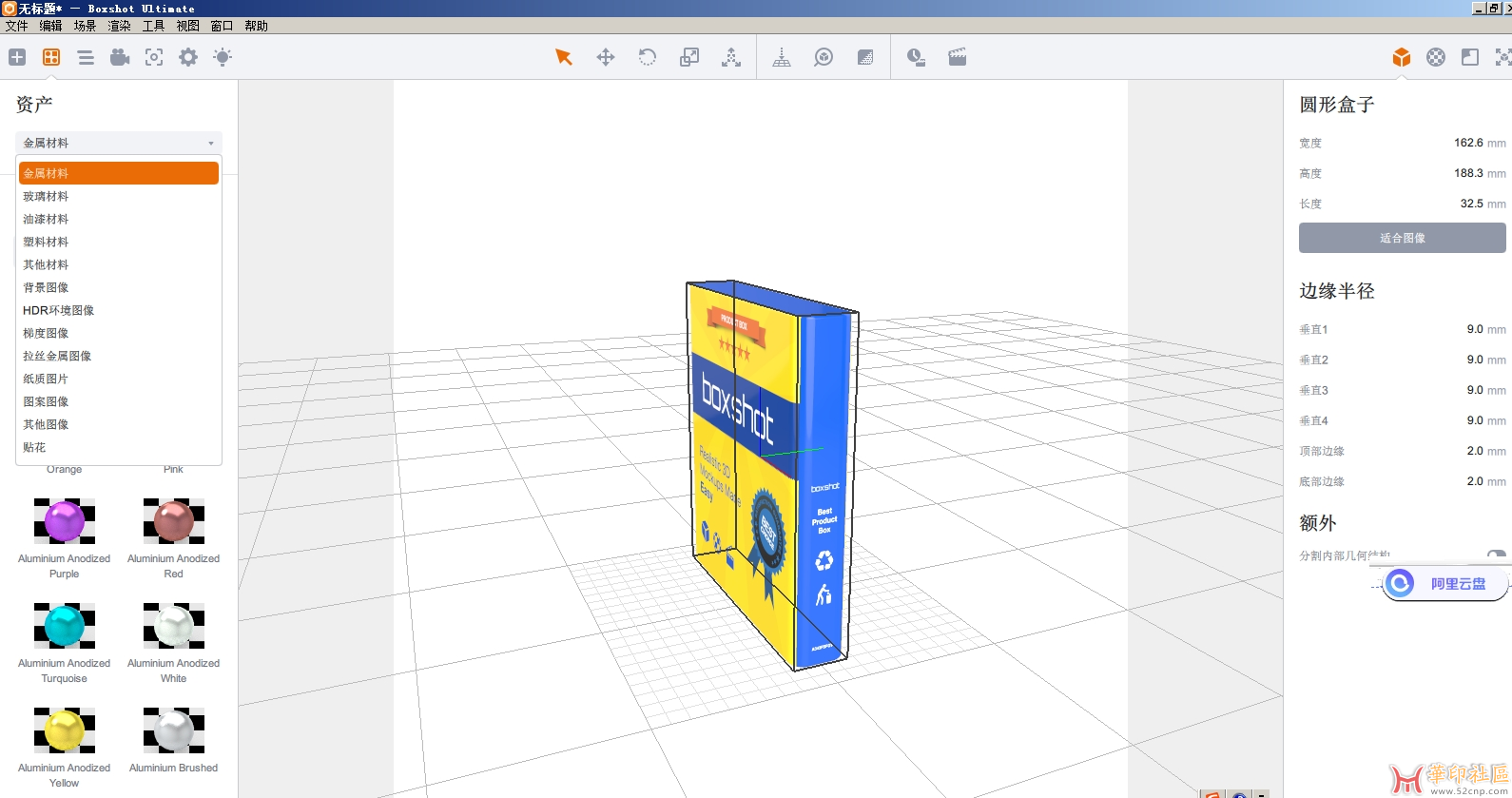Viewport: 1512px width, 798px height.
Task: Click the 适合图像 button
Action: tap(1403, 238)
